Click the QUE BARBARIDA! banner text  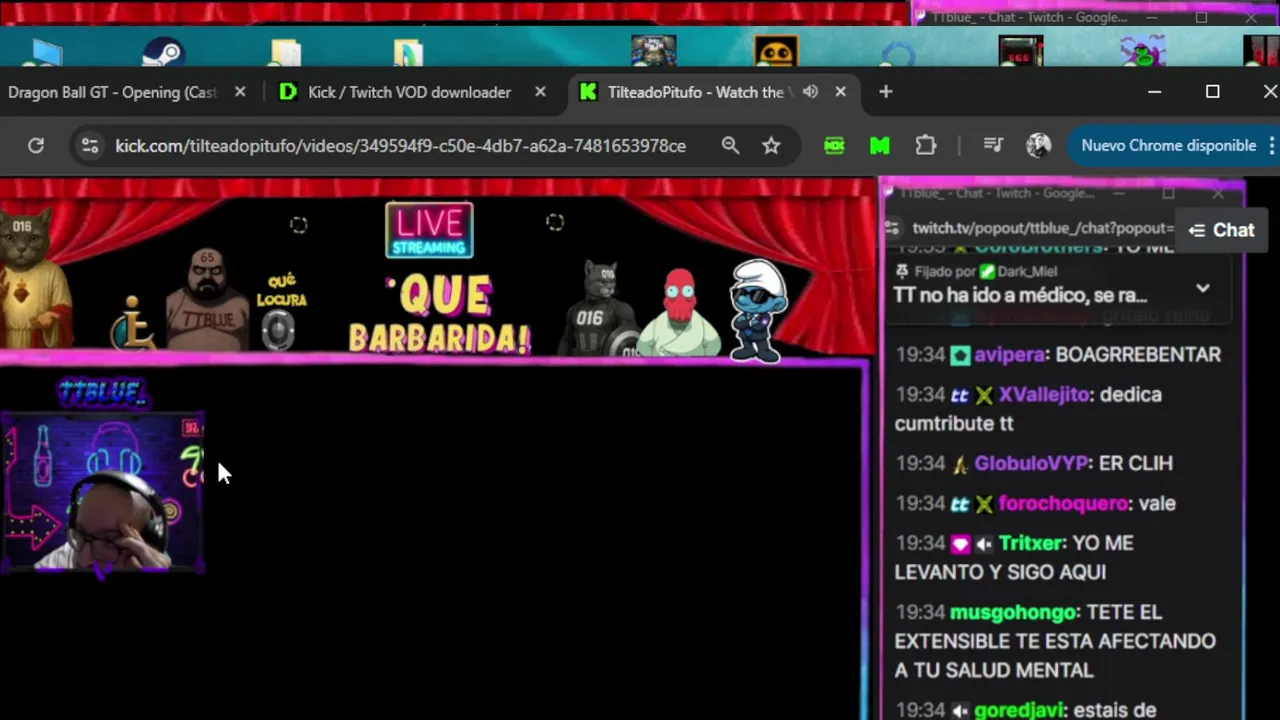coord(440,315)
